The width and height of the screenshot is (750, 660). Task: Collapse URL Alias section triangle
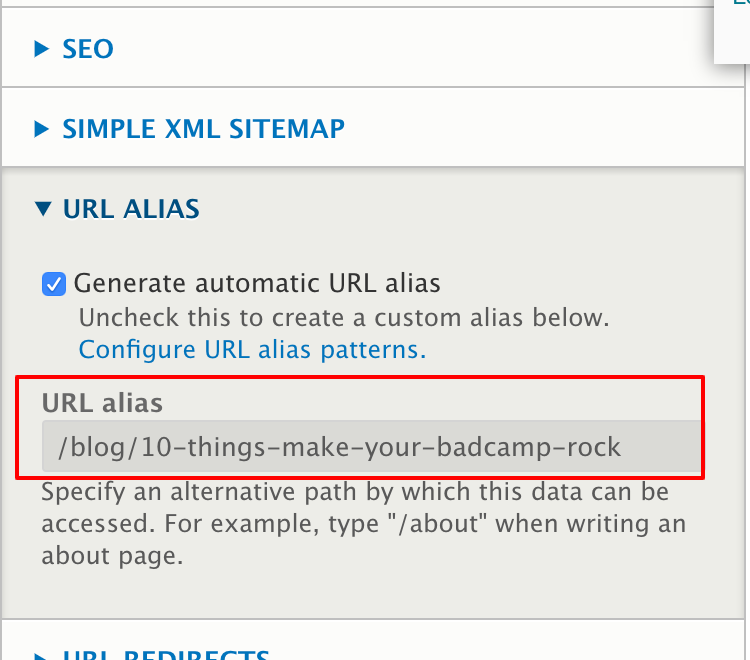pos(41,208)
